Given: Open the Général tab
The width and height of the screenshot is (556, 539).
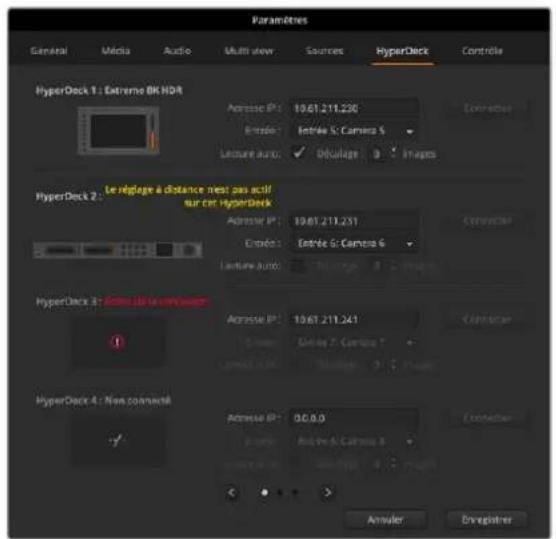Looking at the screenshot, I should pyautogui.click(x=49, y=51).
